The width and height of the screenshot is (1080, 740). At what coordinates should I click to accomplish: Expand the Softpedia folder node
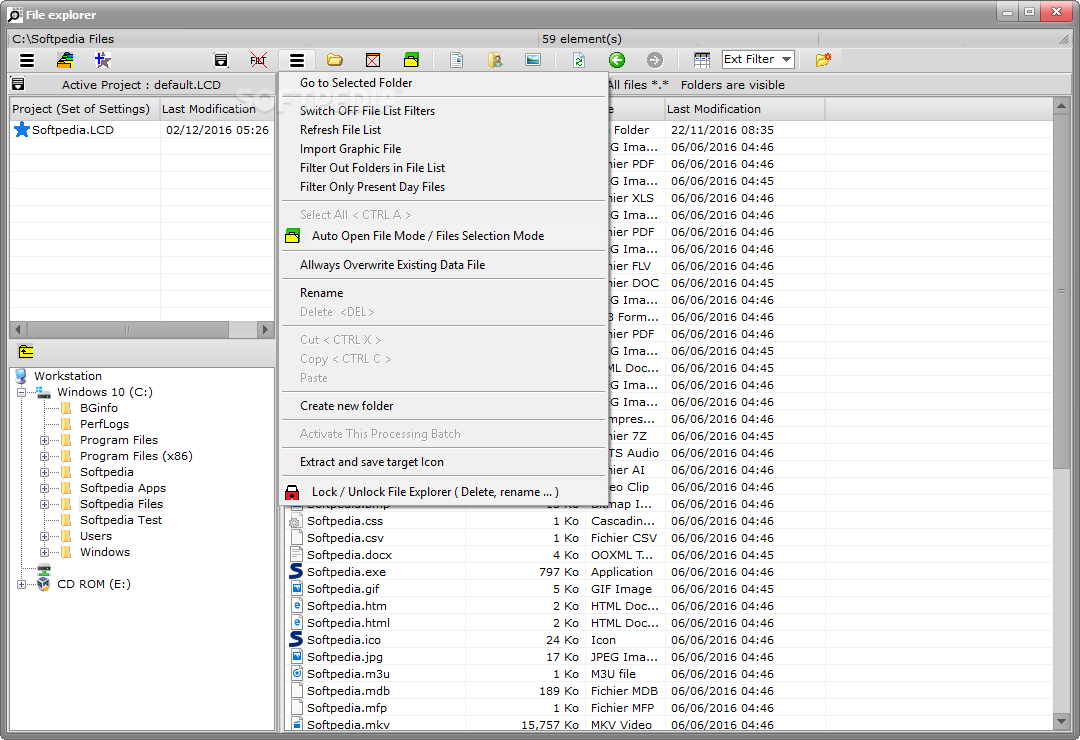[x=44, y=472]
